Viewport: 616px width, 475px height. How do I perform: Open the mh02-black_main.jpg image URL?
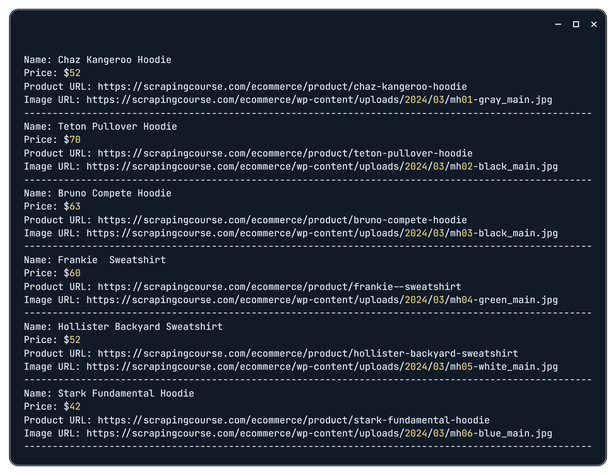[321, 167]
